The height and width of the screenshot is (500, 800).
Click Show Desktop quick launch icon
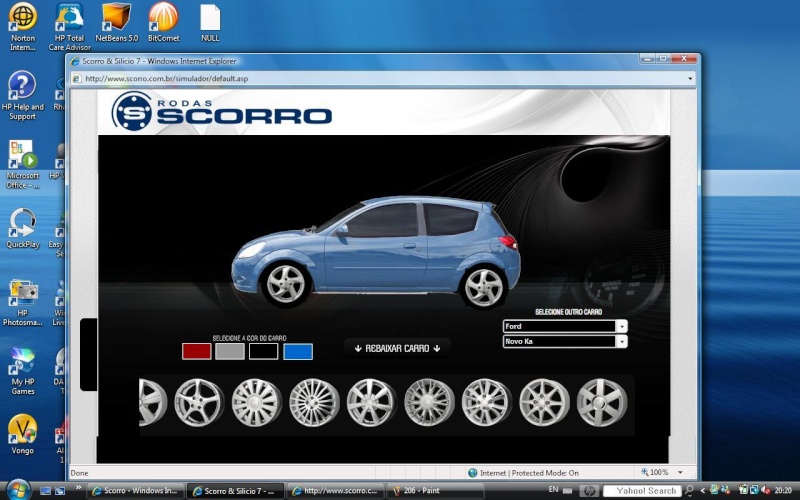45,491
